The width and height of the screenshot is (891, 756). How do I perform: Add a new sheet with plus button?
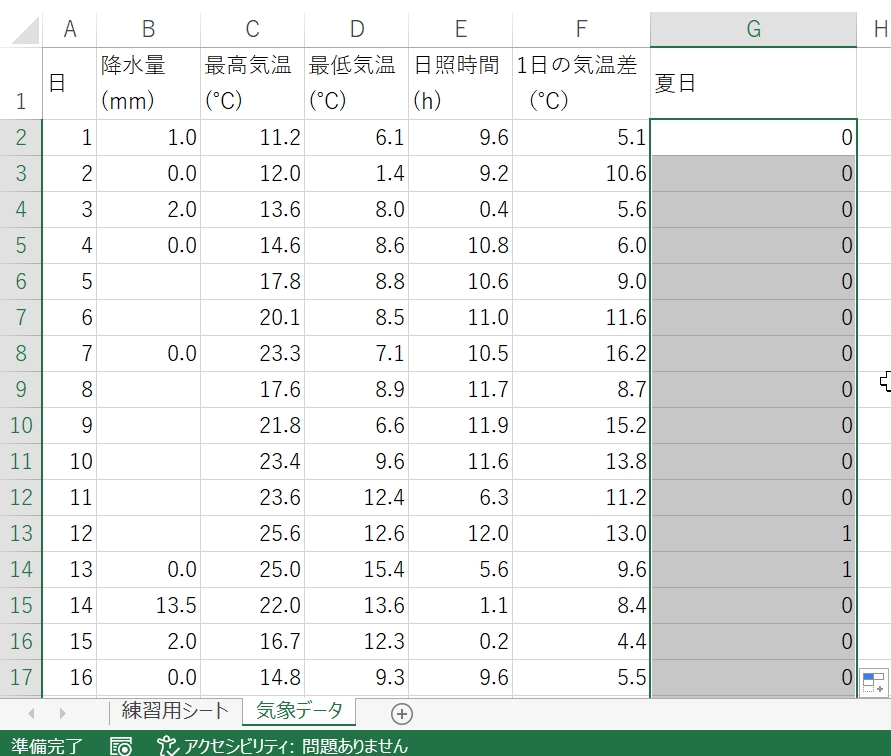point(402,713)
